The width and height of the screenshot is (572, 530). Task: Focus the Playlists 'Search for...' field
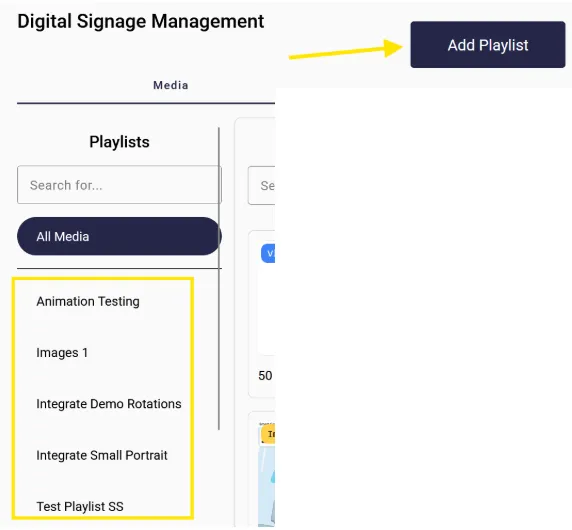pos(119,185)
